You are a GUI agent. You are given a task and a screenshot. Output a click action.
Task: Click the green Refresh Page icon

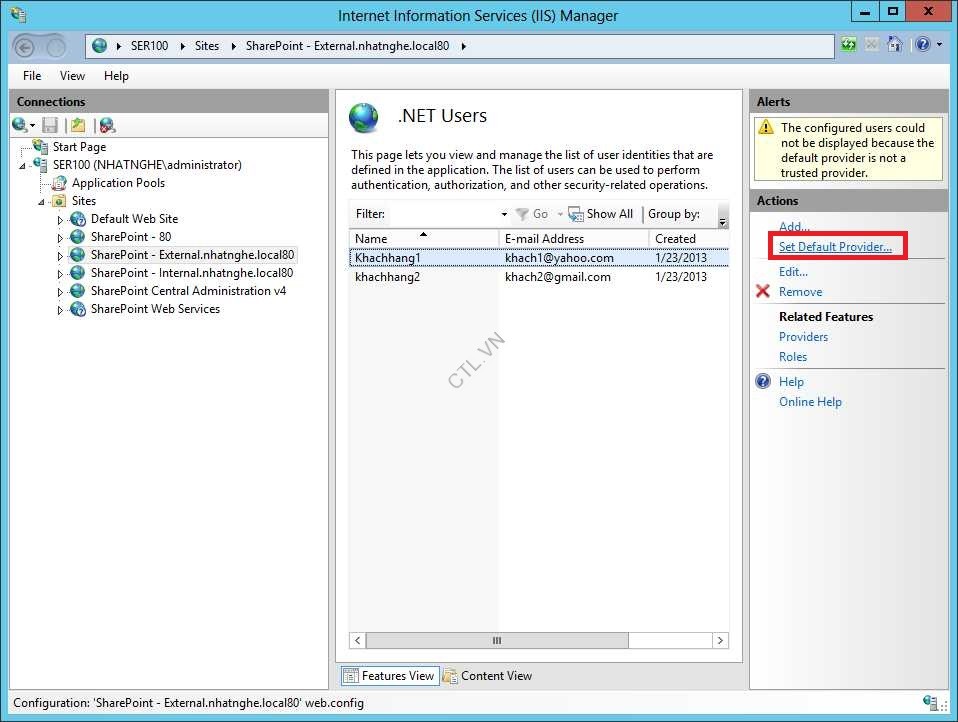tap(849, 45)
